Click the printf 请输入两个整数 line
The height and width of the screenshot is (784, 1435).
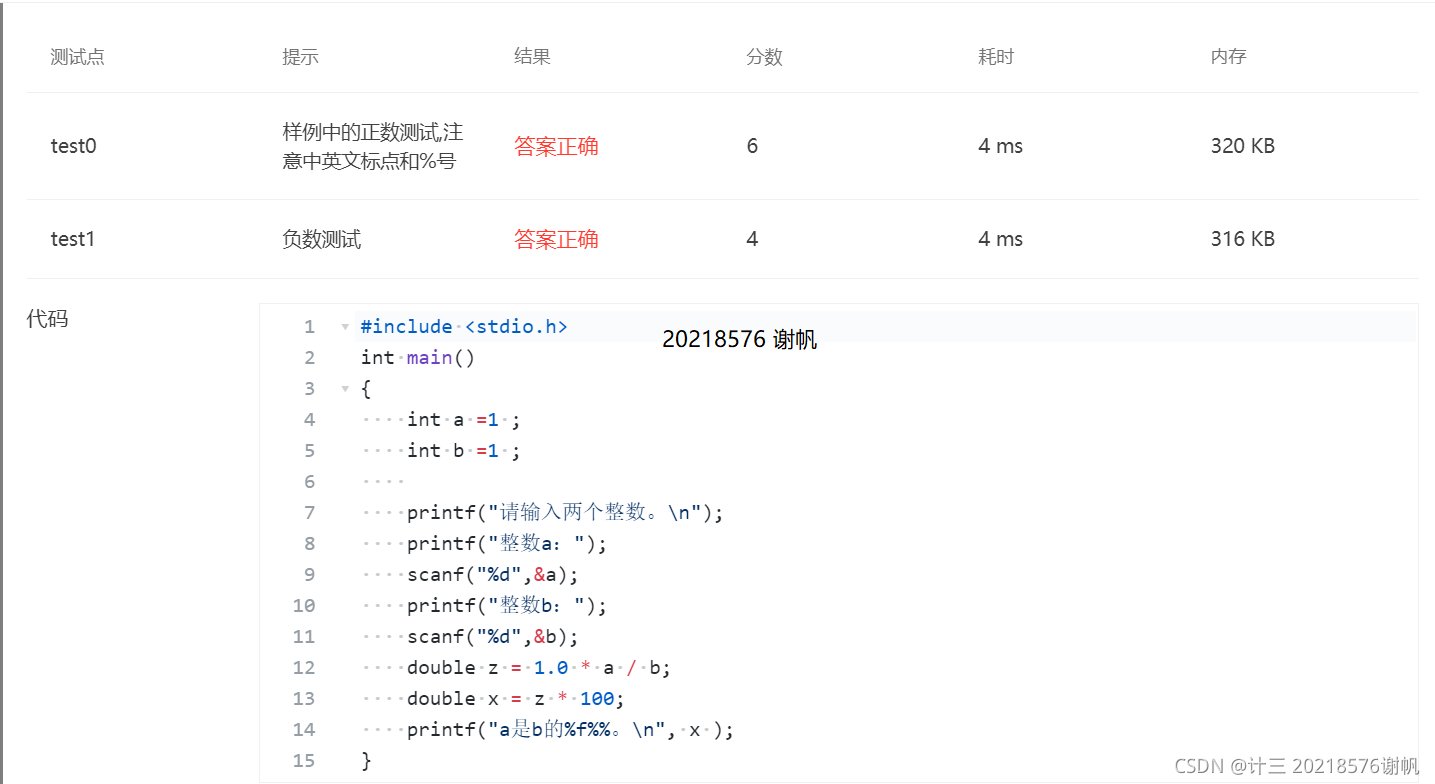click(565, 513)
